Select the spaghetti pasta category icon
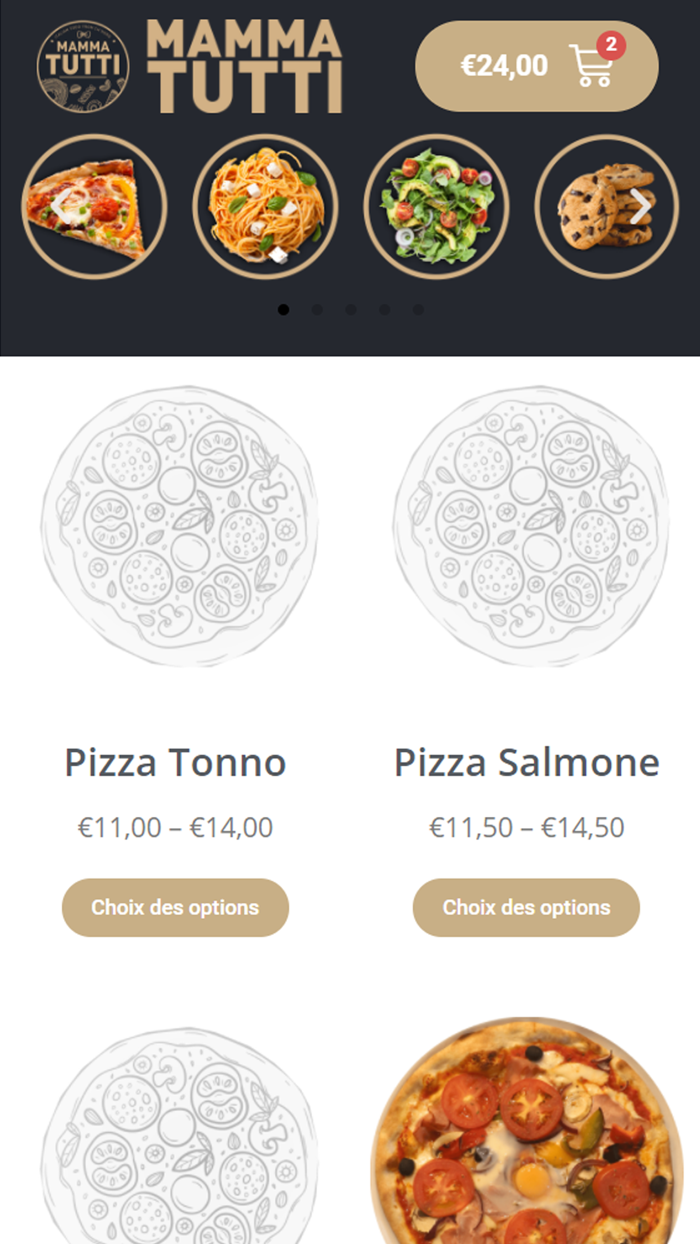The image size is (700, 1244). pos(266,206)
